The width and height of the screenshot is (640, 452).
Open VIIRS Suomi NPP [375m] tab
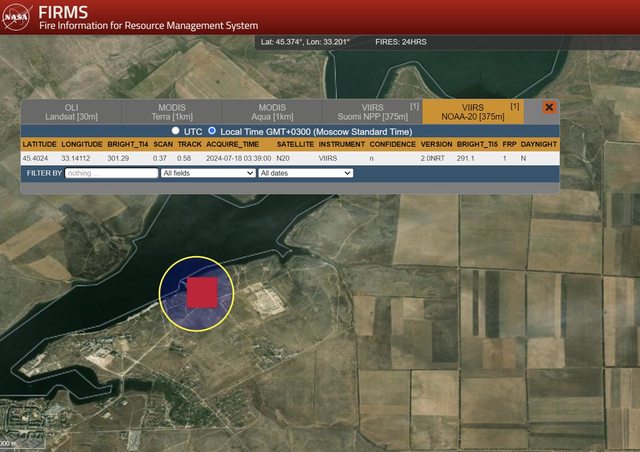pos(372,112)
